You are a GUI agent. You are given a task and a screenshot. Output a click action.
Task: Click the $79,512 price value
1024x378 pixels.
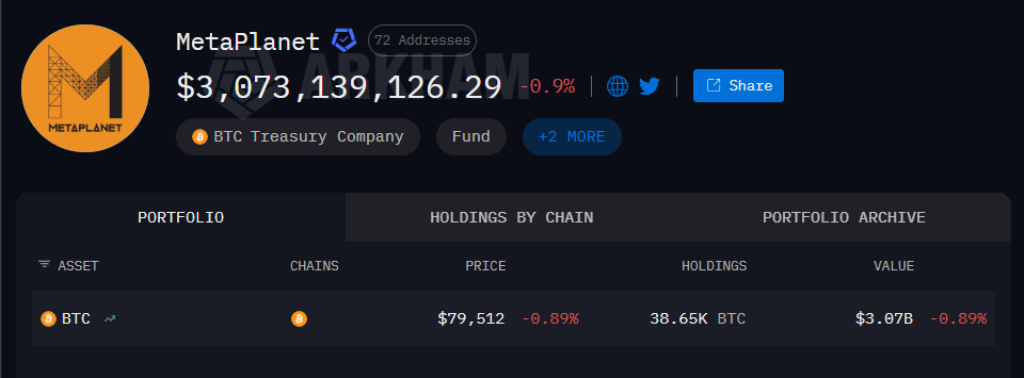pyautogui.click(x=471, y=319)
